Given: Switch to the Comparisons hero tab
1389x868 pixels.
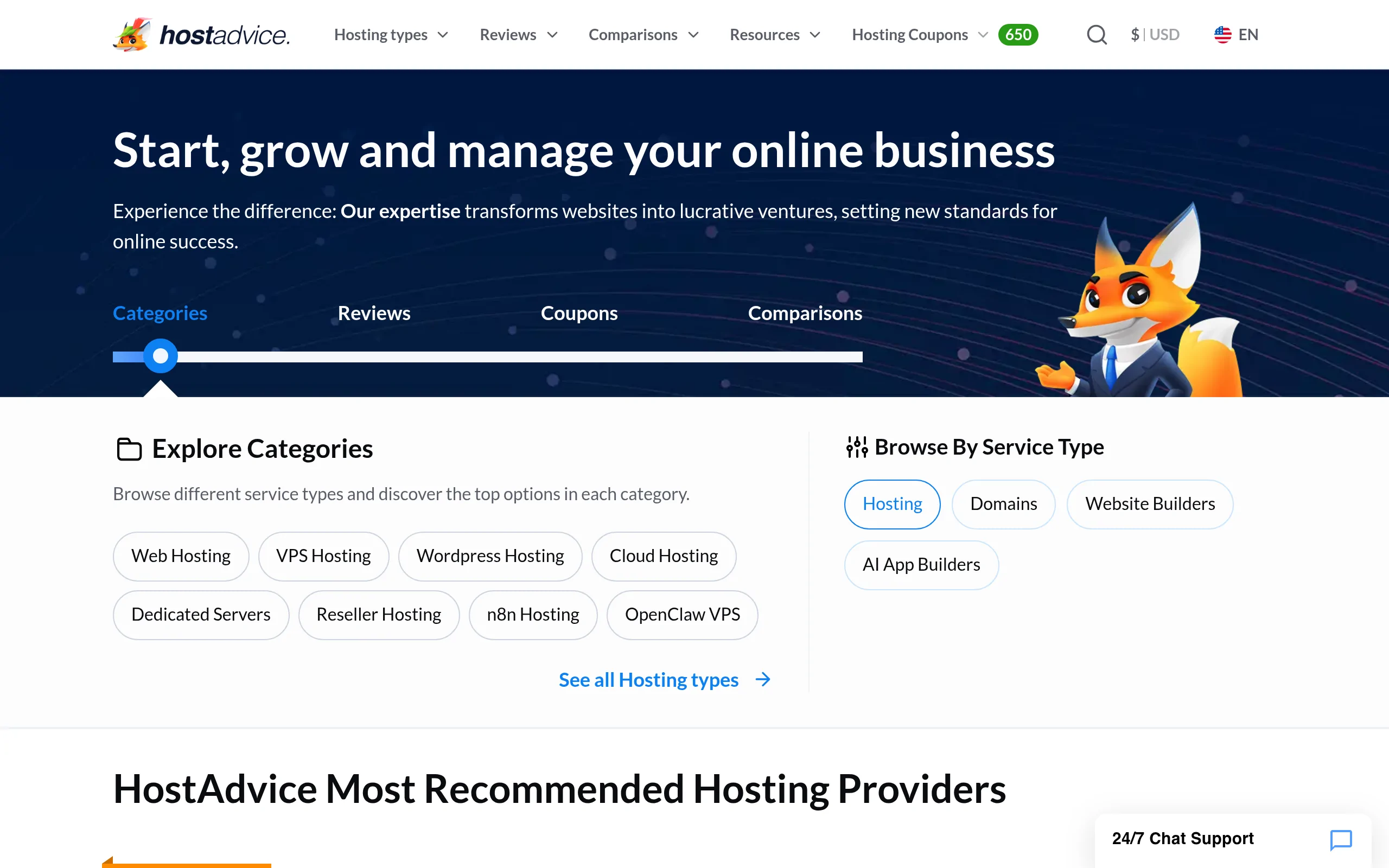Looking at the screenshot, I should pyautogui.click(x=805, y=313).
